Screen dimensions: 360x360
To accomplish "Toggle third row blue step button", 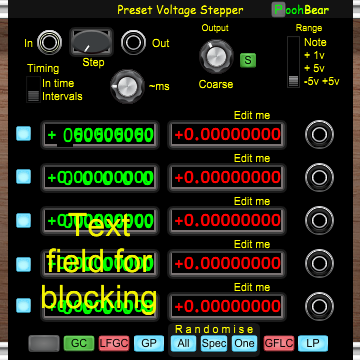I will point(24,220).
